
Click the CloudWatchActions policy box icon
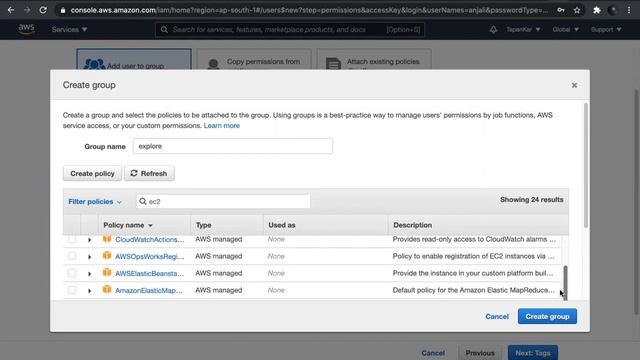point(107,239)
